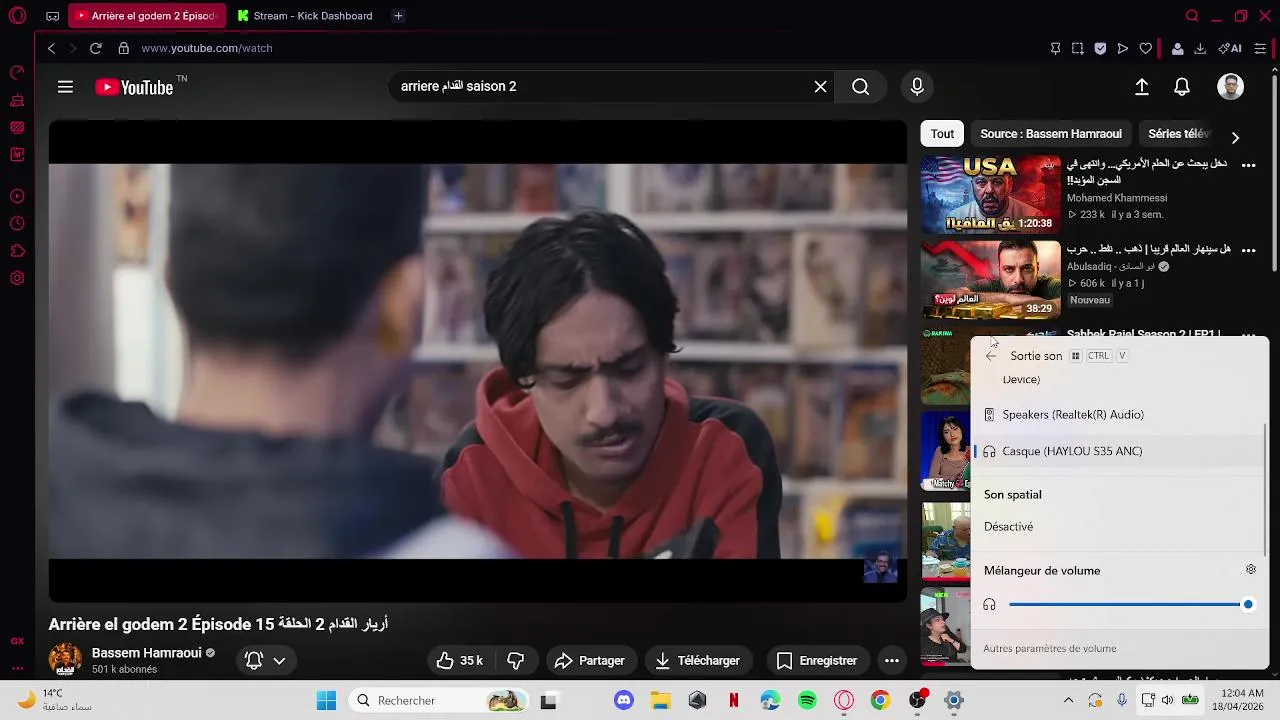Open GX Cleaner broom in sidebar
Image resolution: width=1280 pixels, height=720 pixels.
coord(17,100)
